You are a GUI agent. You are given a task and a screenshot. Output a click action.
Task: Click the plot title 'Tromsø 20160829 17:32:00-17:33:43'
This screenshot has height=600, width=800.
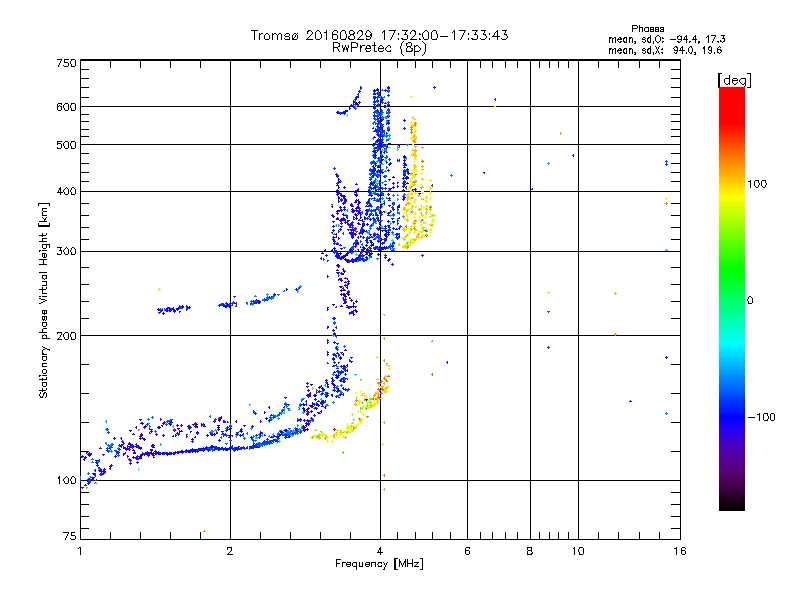pyautogui.click(x=379, y=35)
